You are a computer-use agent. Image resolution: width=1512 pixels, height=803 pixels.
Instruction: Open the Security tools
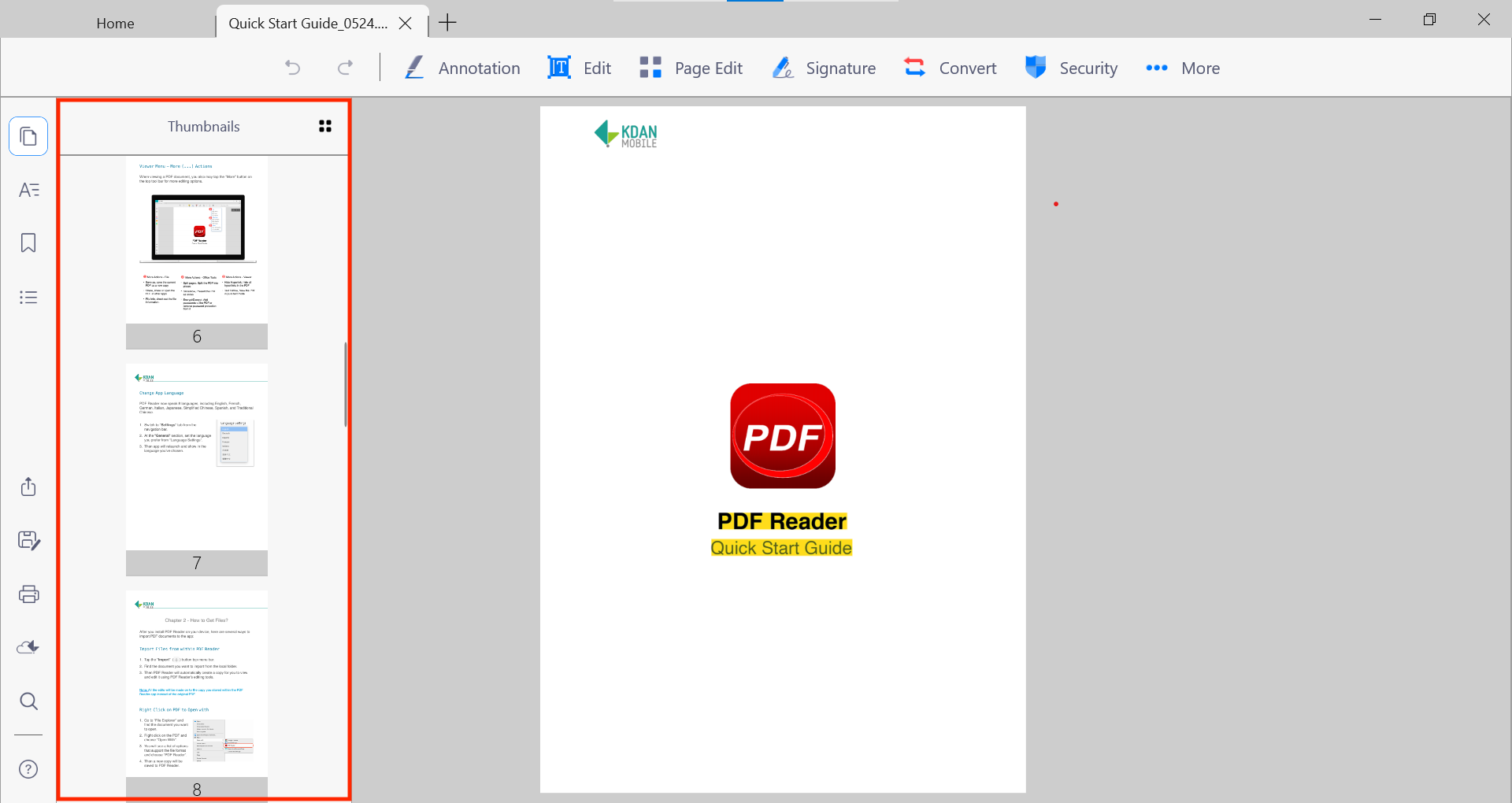1071,68
